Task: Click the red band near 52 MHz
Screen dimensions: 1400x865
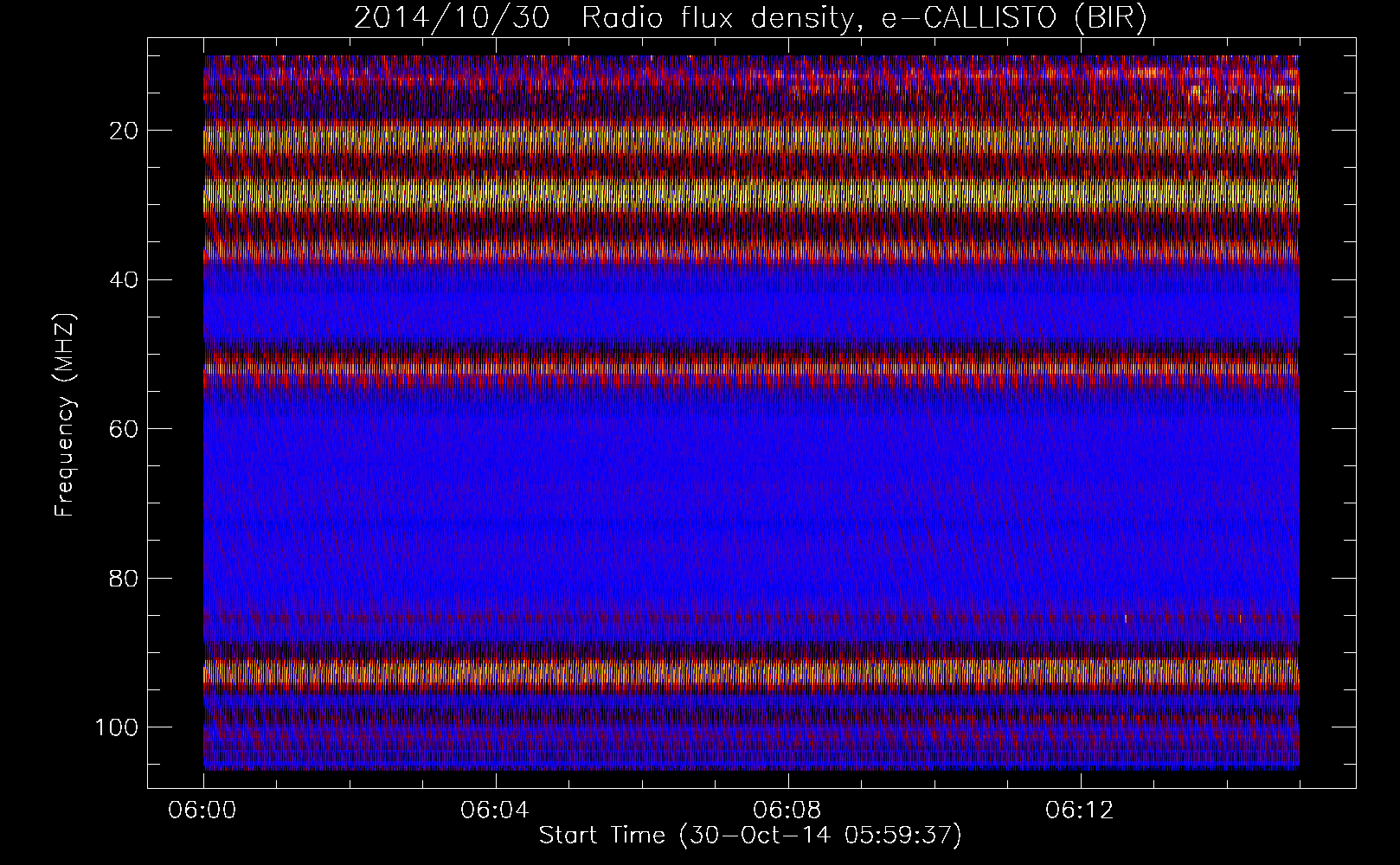Action: pos(749,368)
